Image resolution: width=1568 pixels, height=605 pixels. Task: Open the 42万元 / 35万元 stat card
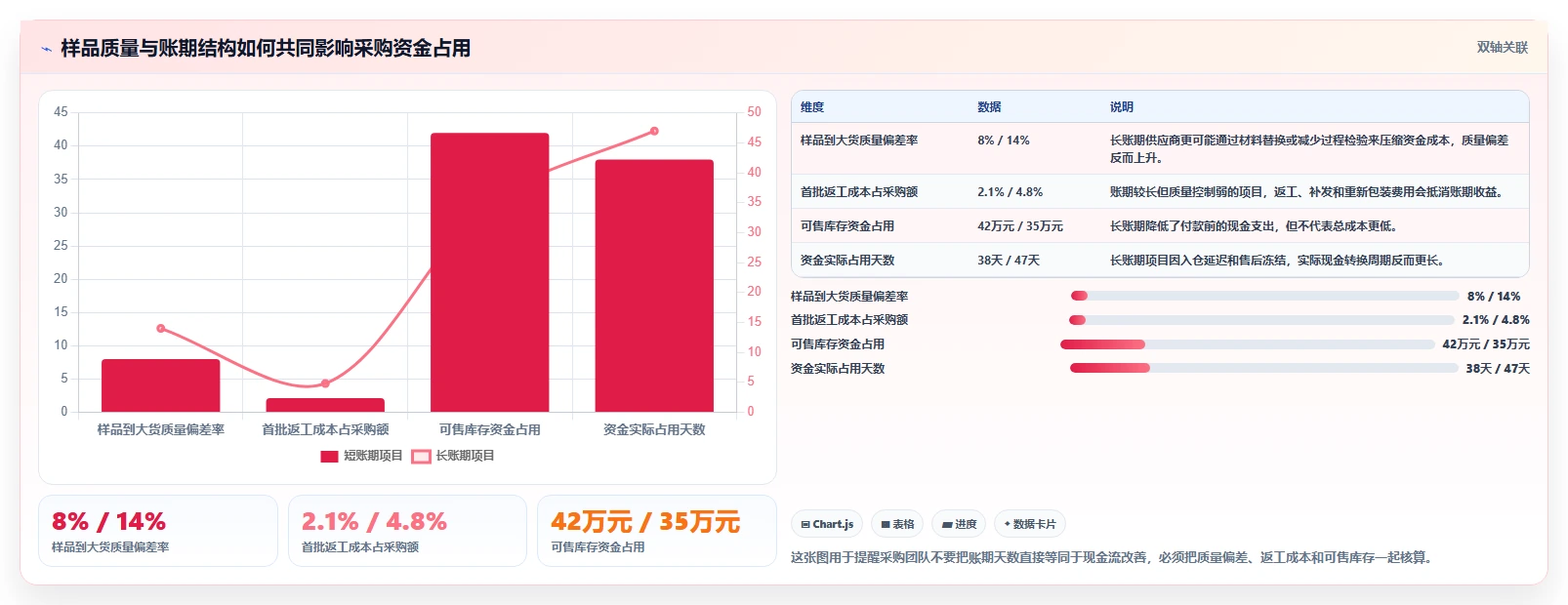coord(657,531)
